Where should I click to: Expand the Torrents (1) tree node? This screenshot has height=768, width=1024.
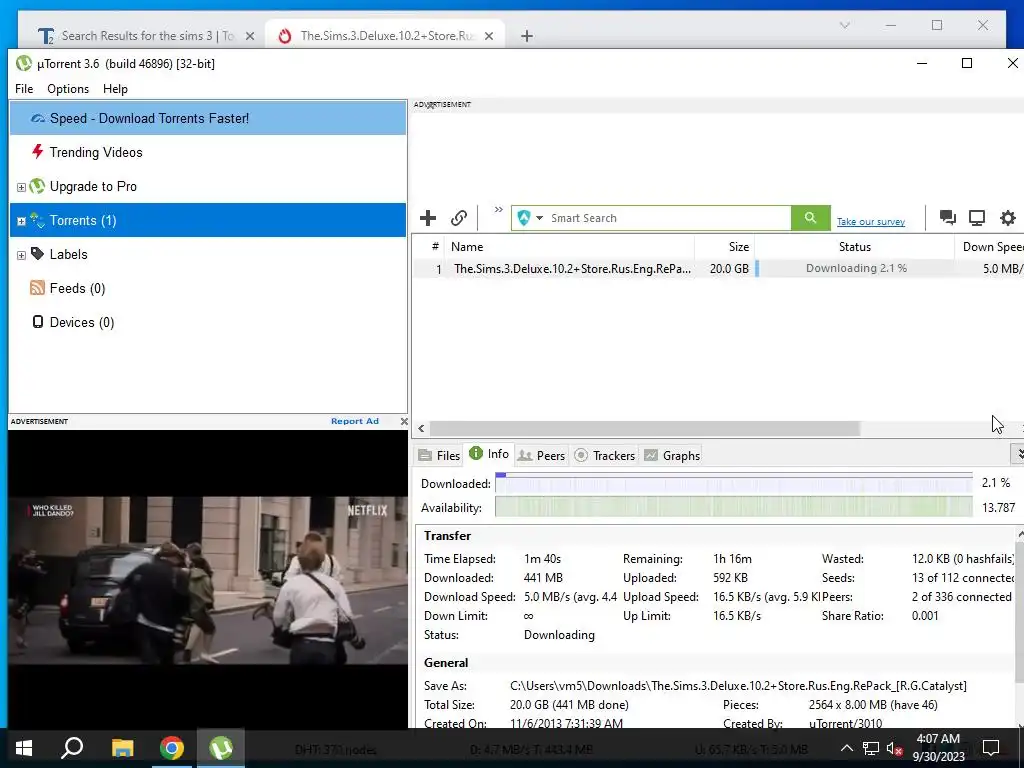tap(21, 221)
